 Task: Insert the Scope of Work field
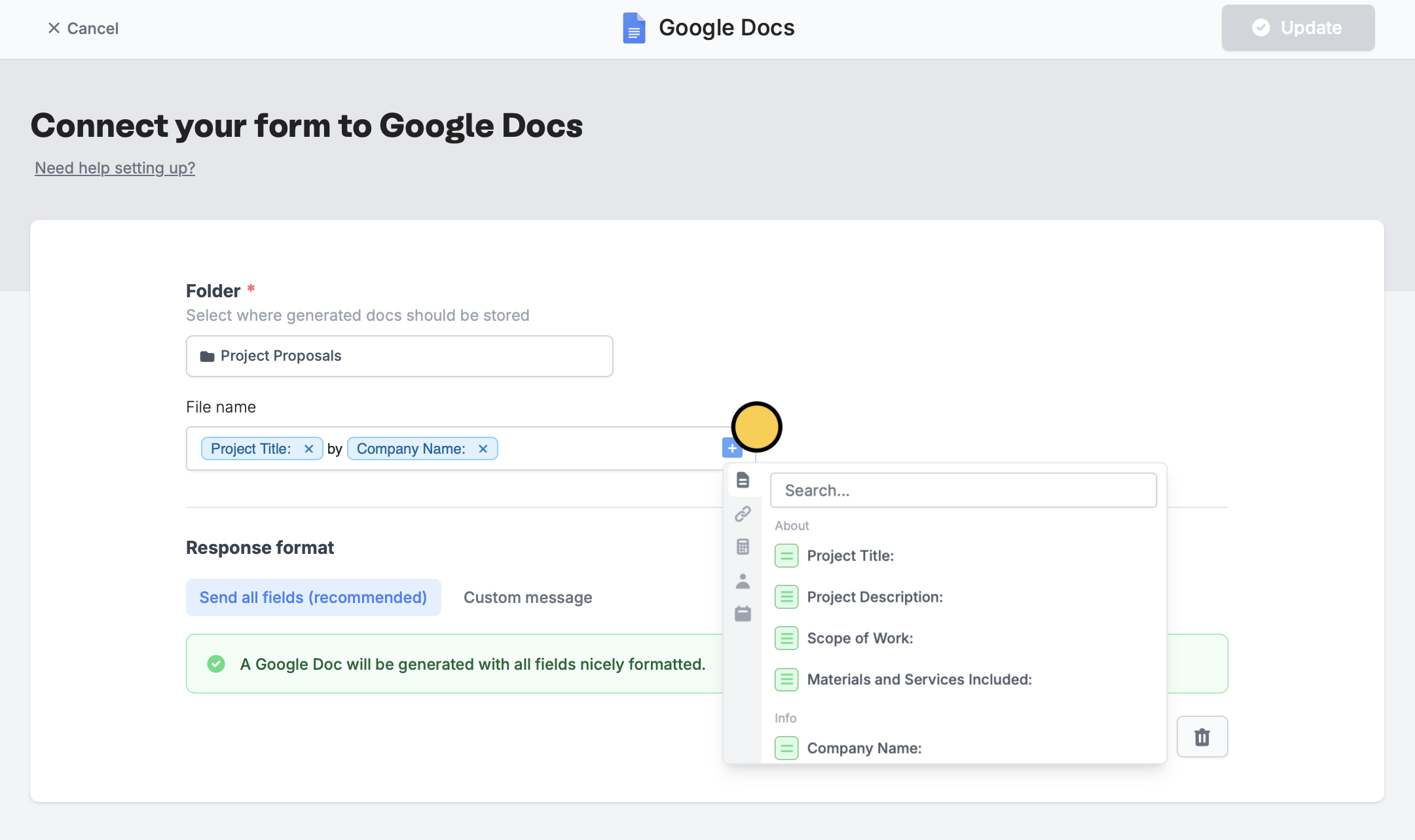(x=859, y=638)
